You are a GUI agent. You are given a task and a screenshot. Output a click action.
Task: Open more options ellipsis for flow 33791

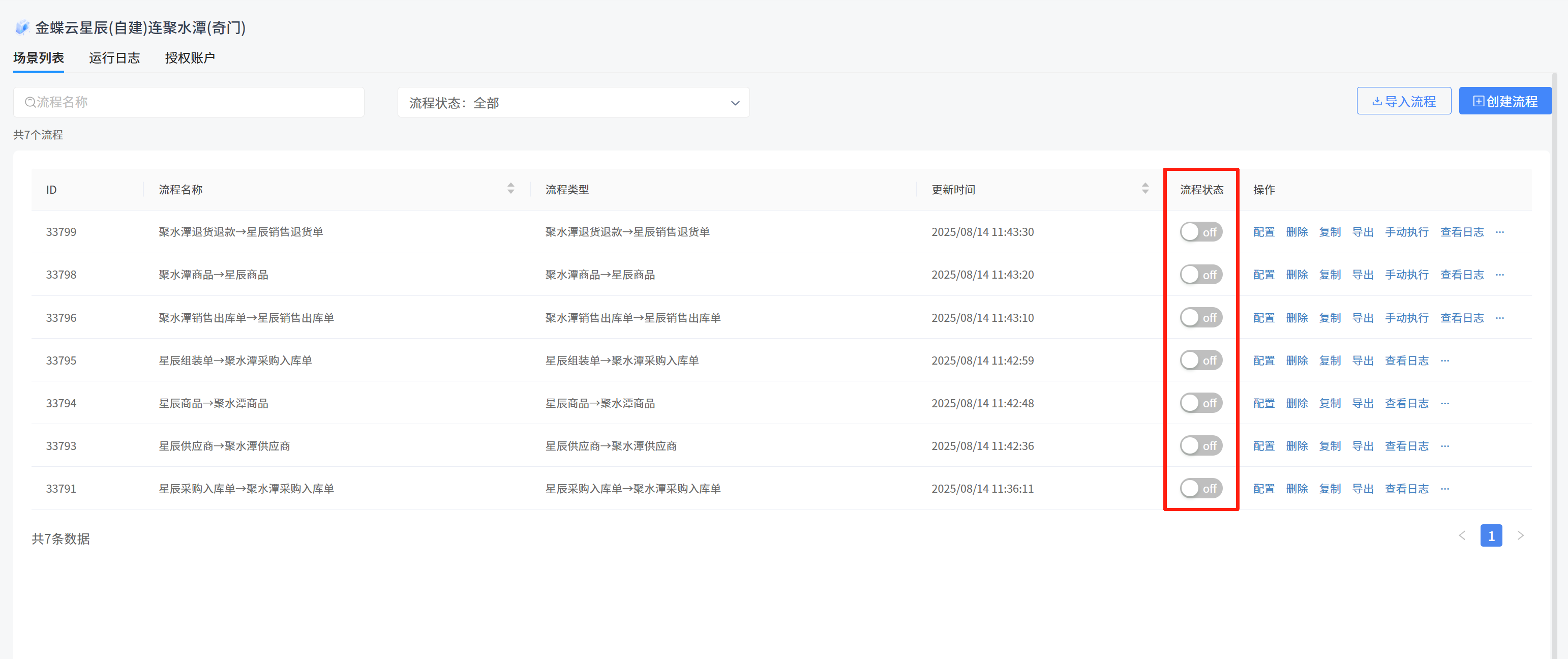(1444, 489)
